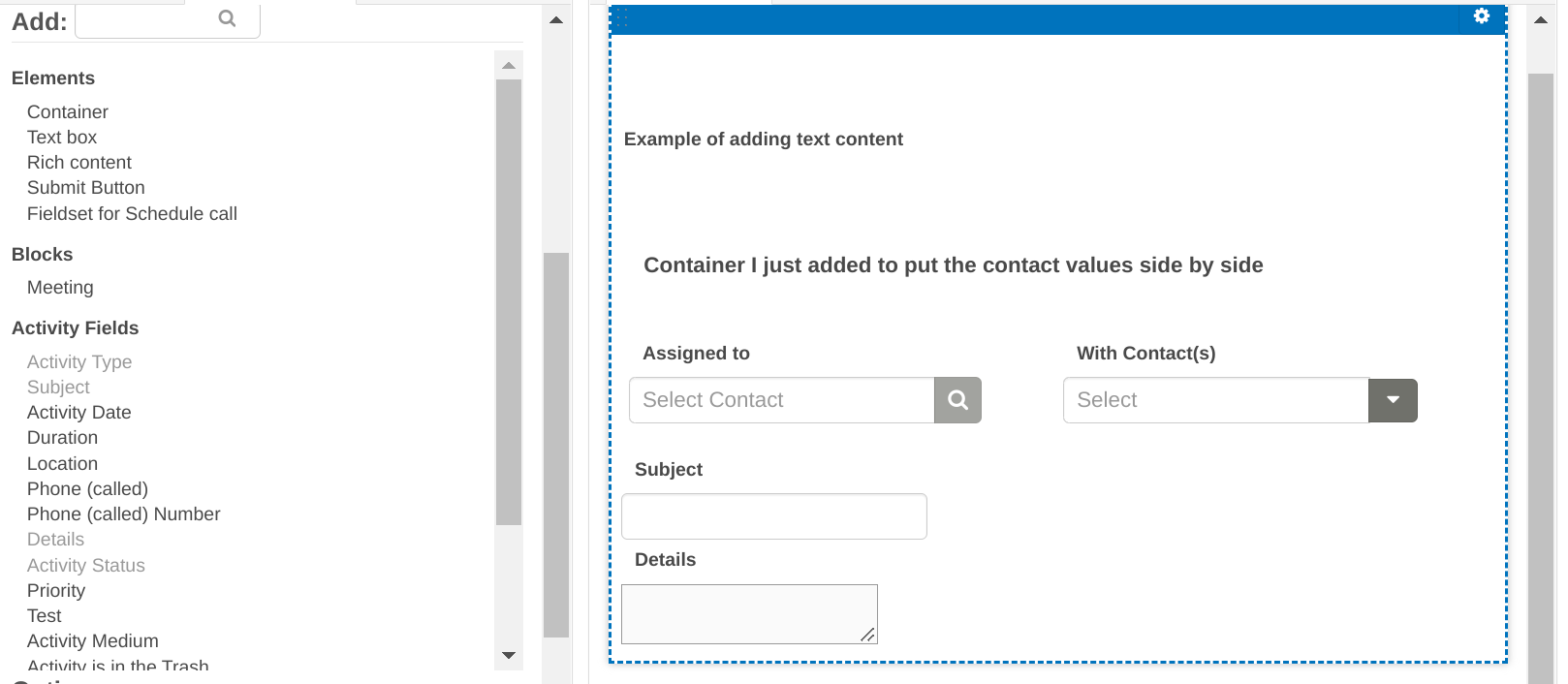Click the resize grip on Details textarea
This screenshot has height=684, width=1568.
click(867, 635)
